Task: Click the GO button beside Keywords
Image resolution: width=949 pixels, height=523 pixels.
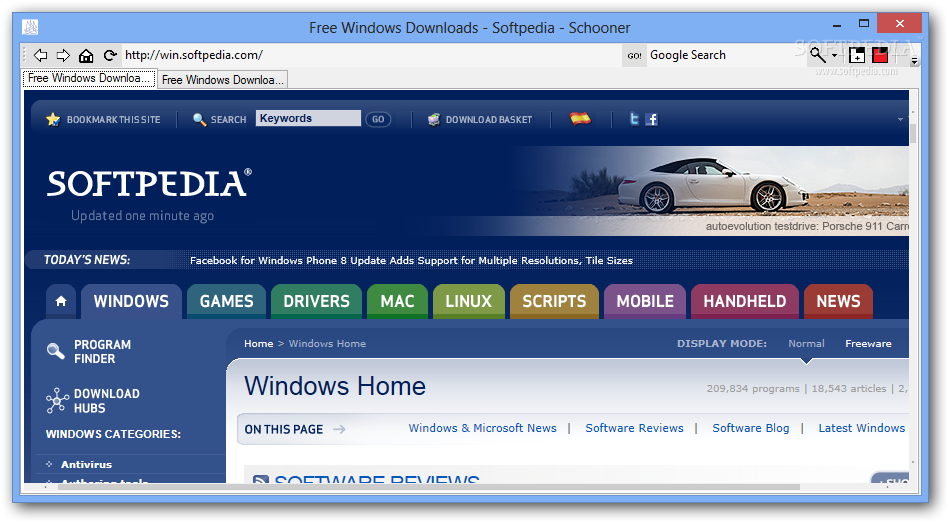Action: 378,119
